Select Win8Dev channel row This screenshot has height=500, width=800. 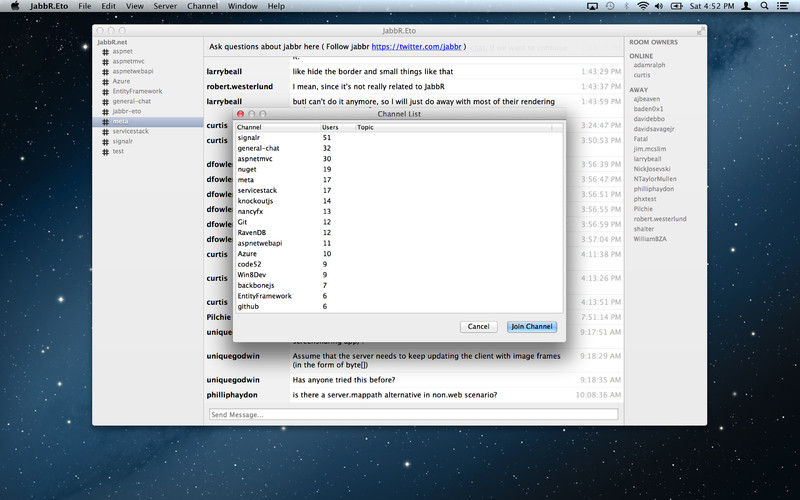(x=399, y=275)
